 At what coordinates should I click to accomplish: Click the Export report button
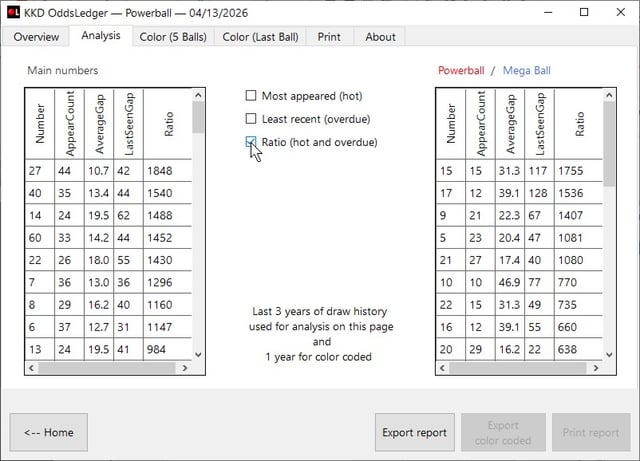tap(414, 433)
